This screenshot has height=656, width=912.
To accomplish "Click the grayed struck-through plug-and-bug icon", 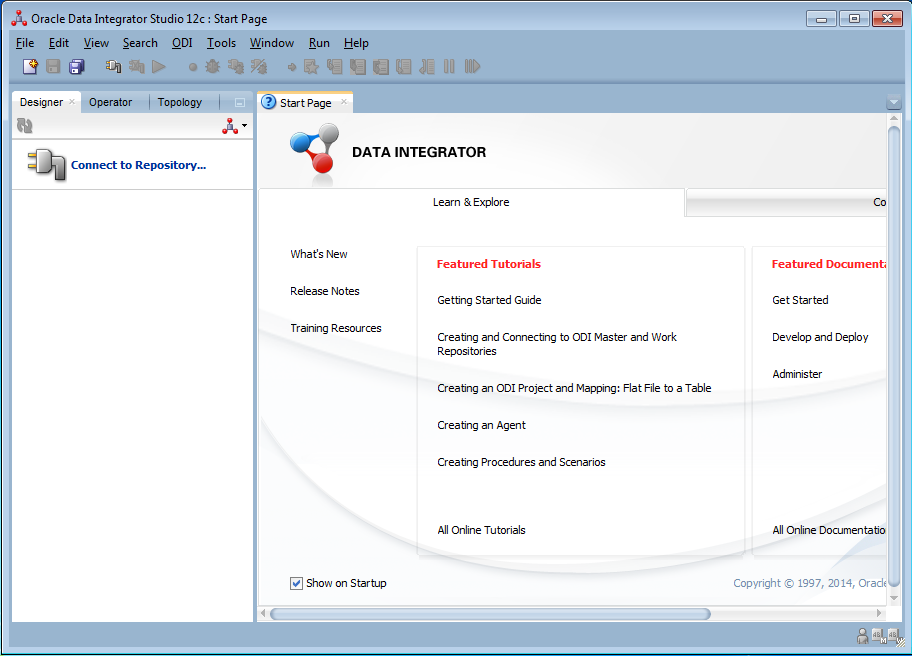I will point(258,66).
